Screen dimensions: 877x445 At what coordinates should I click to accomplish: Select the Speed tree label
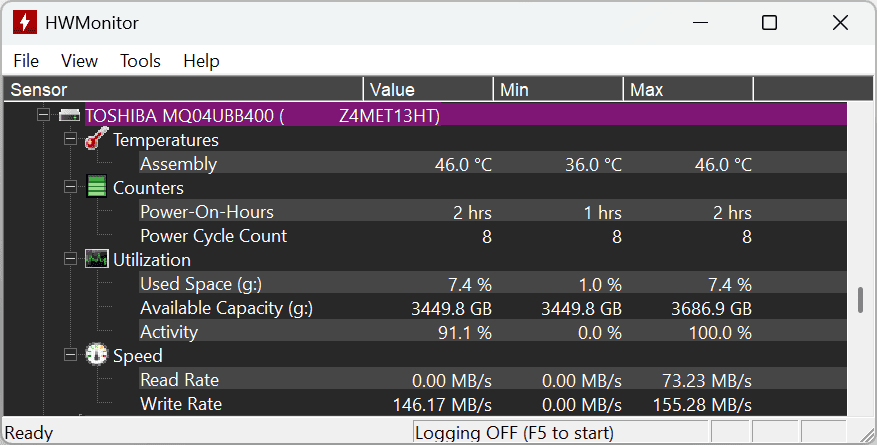tap(138, 356)
